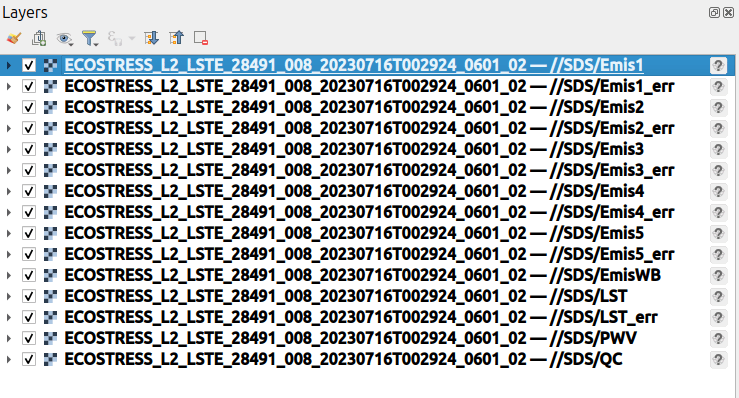The height and width of the screenshot is (398, 739).
Task: Select the layer ending in //SDS/Emis5_err
Action: click(369, 254)
